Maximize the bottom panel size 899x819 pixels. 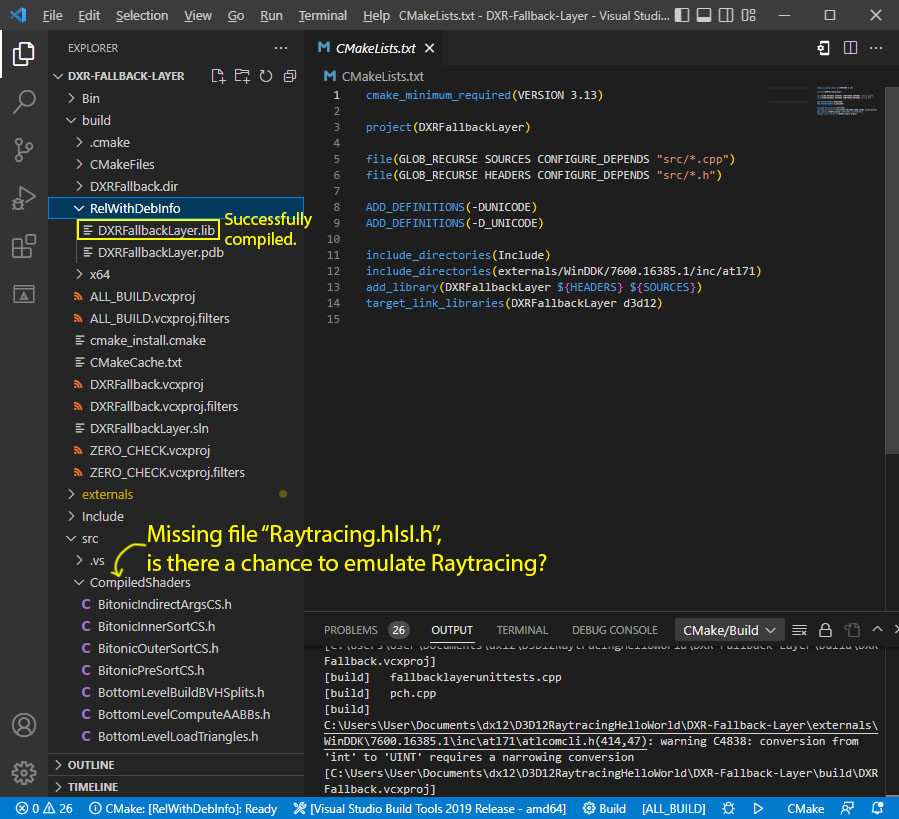877,629
